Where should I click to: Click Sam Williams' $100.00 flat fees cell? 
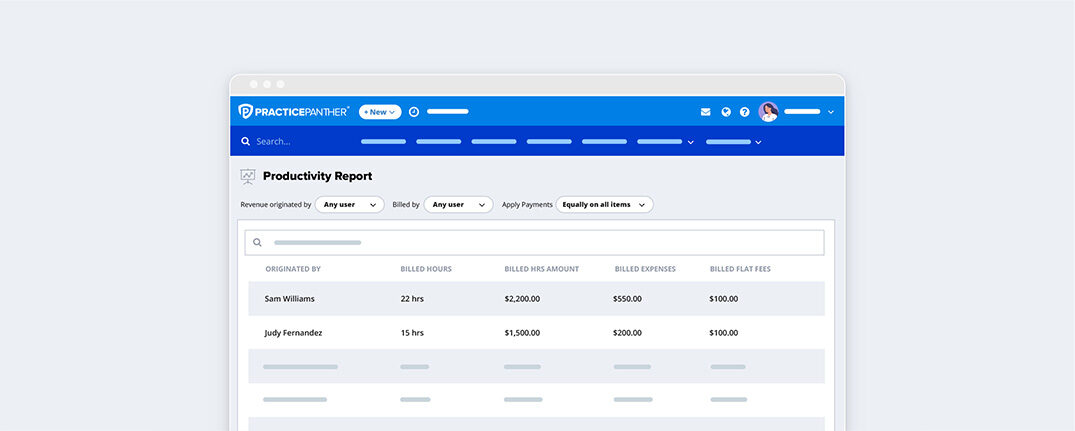(x=724, y=299)
